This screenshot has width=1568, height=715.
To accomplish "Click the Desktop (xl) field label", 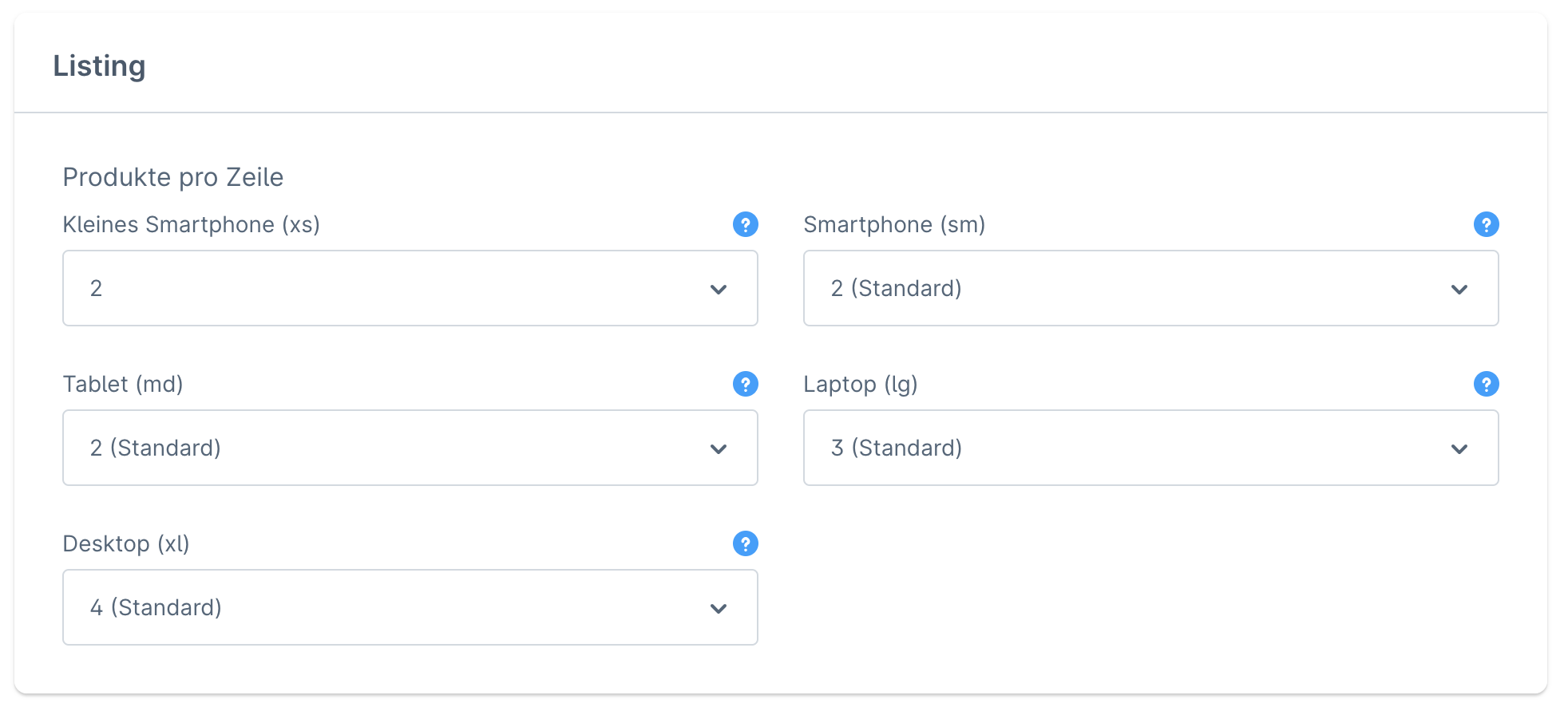I will point(126,544).
